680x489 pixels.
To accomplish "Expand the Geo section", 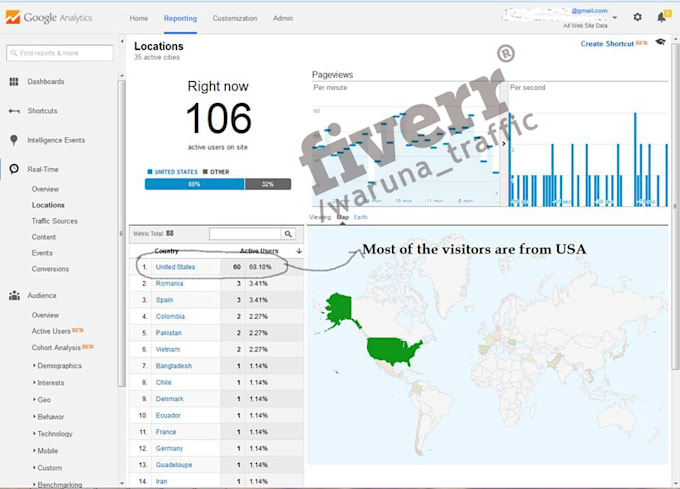I will click(42, 400).
